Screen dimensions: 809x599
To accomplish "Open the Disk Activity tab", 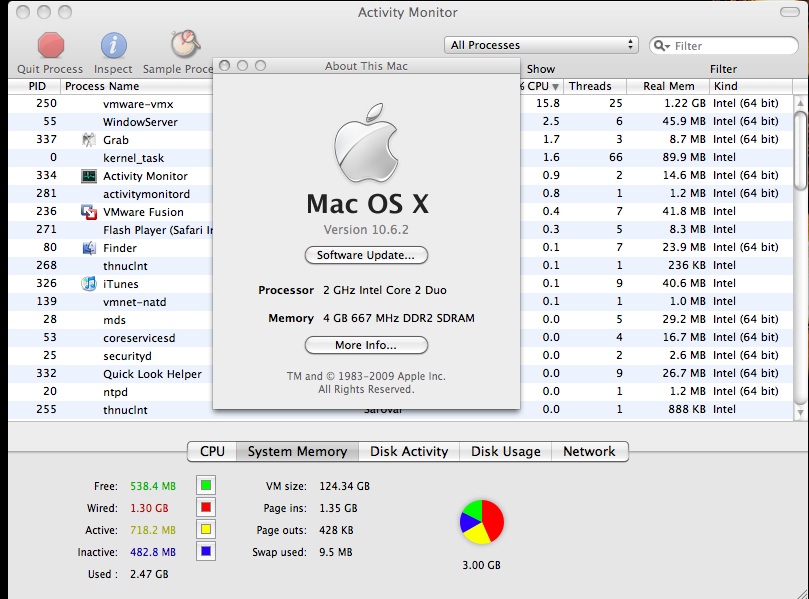I will tap(409, 451).
